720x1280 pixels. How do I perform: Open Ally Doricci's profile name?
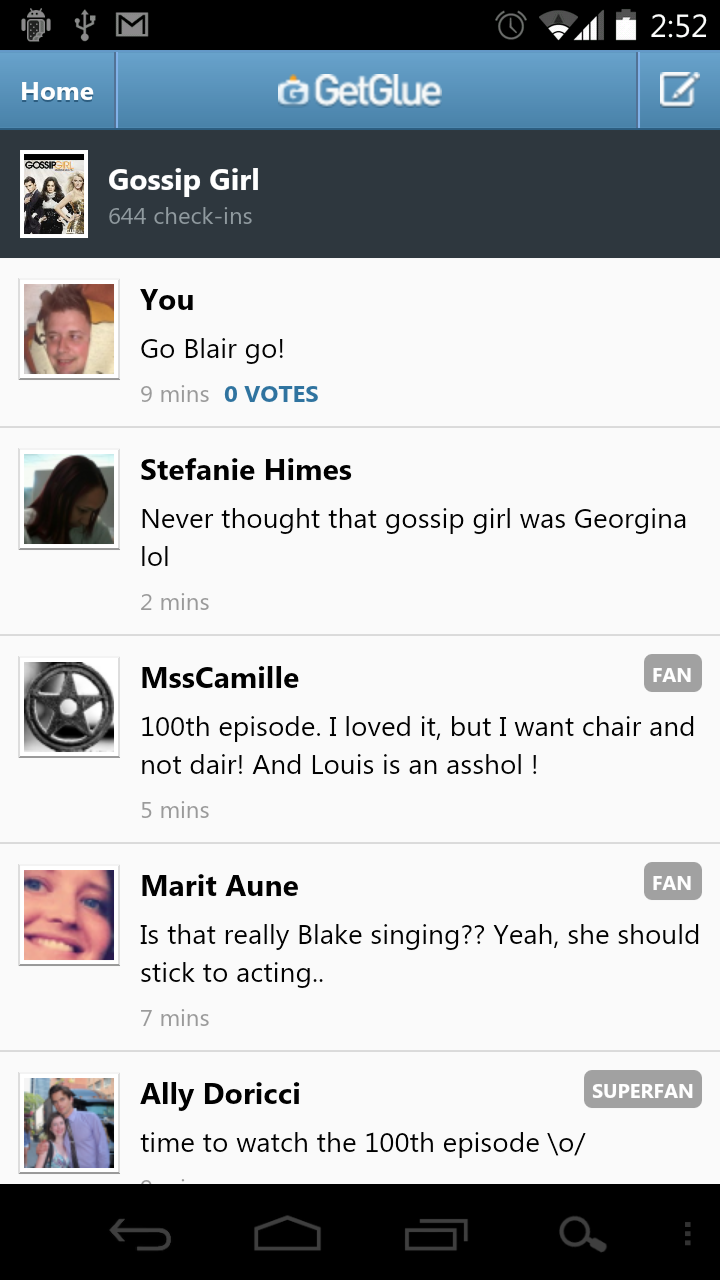point(220,1094)
